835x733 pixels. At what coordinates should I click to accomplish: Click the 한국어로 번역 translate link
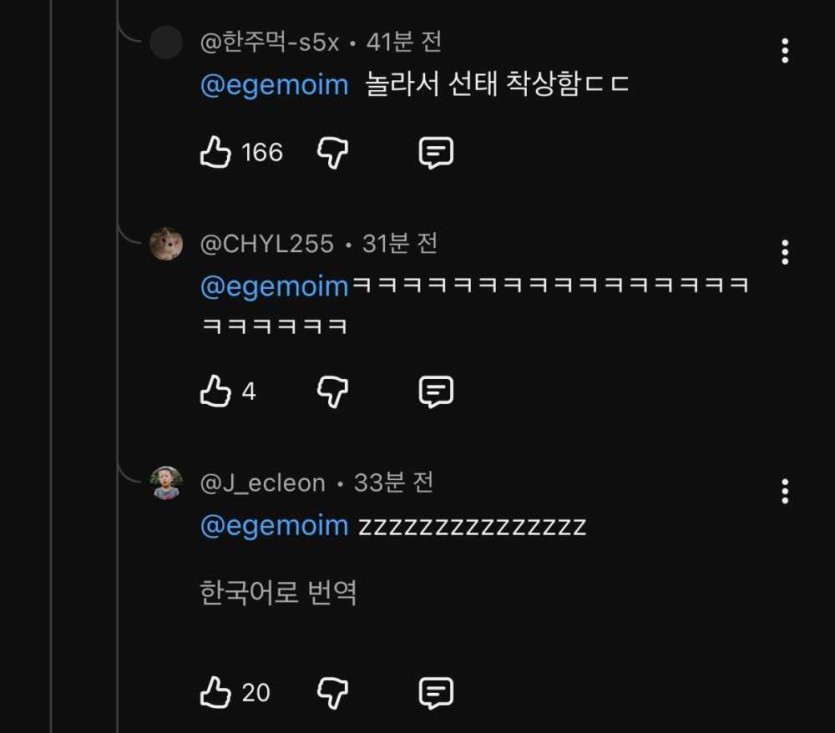pos(278,593)
